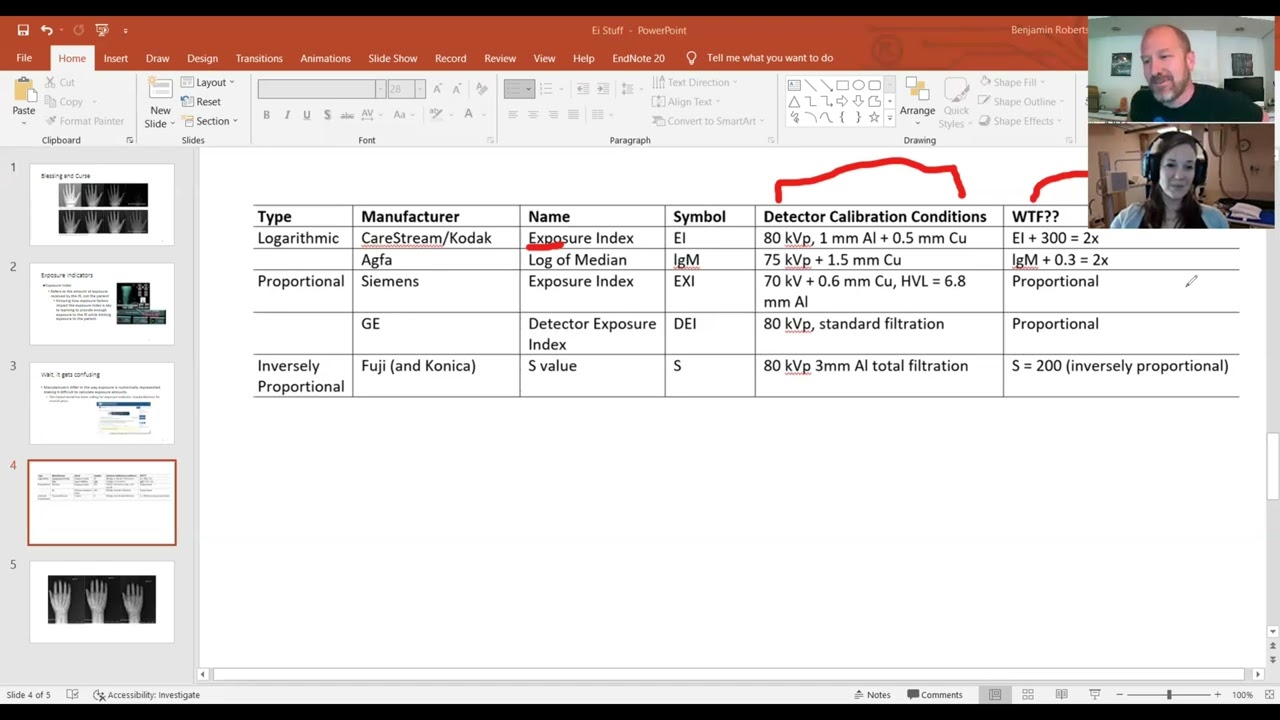
Task: Fit slide to current window
Action: point(1270,695)
